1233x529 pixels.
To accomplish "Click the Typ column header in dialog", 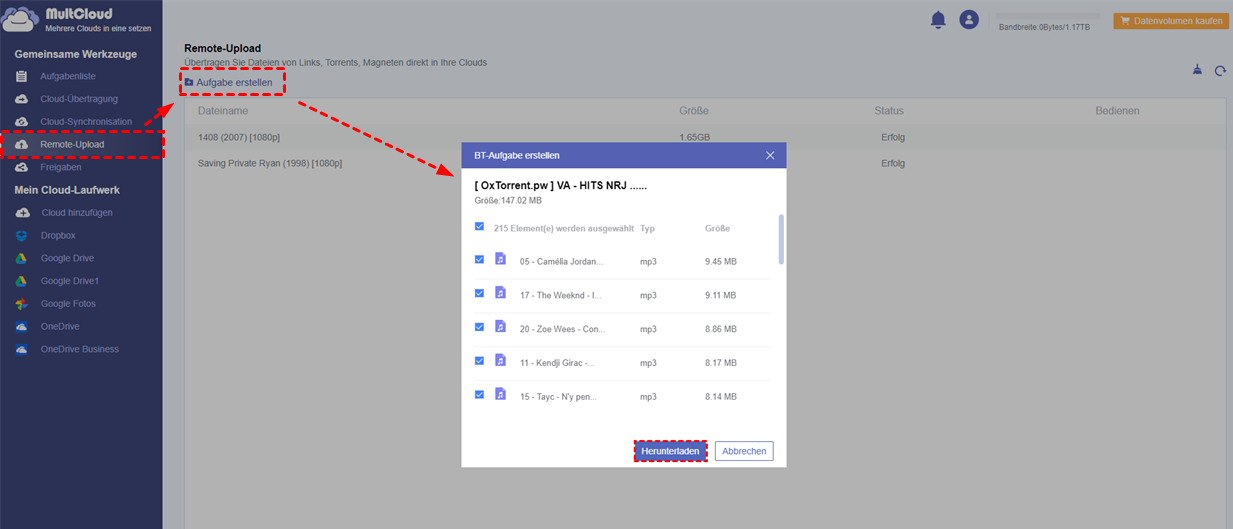I will tap(647, 228).
